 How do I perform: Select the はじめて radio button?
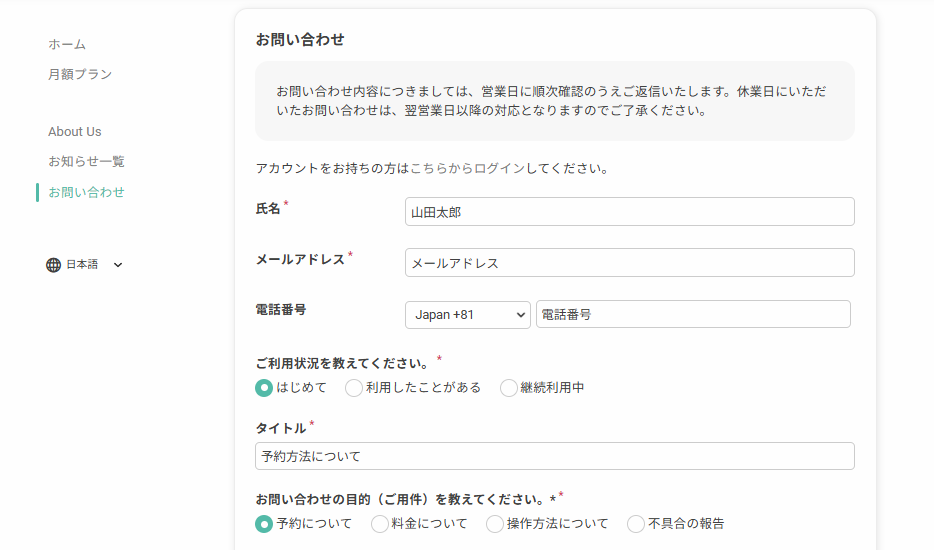(x=264, y=388)
